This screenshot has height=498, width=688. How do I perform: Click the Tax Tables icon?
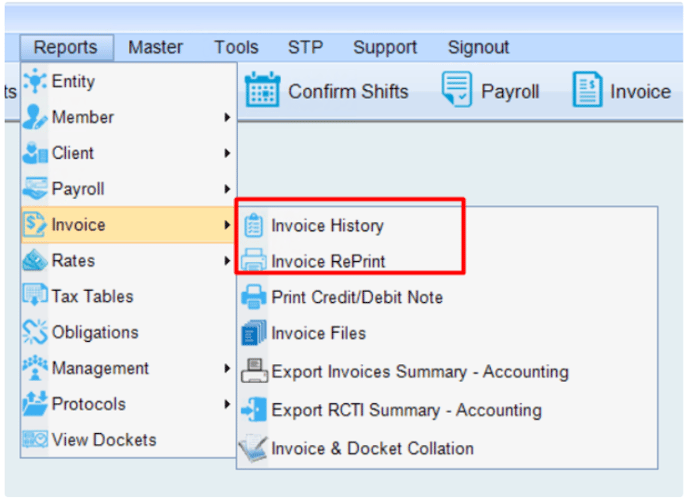tap(35, 295)
